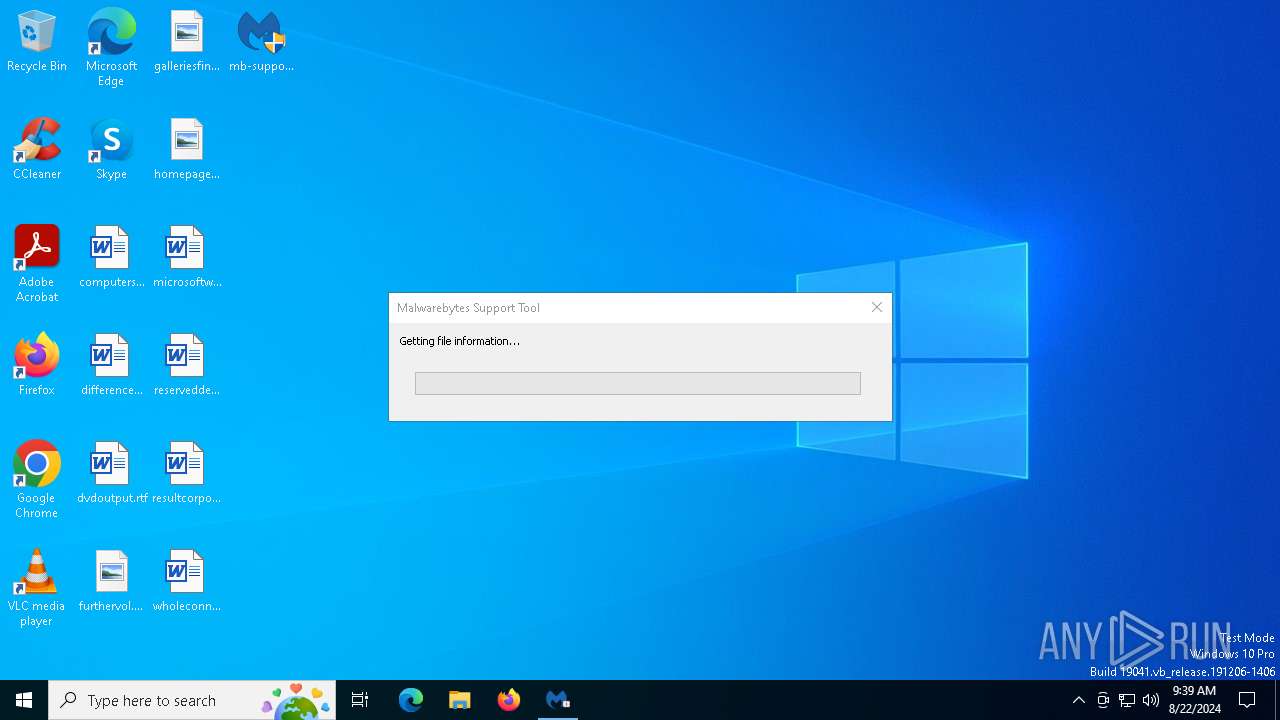Open the Action Center notifications icon
The width and height of the screenshot is (1280, 720).
click(1247, 700)
